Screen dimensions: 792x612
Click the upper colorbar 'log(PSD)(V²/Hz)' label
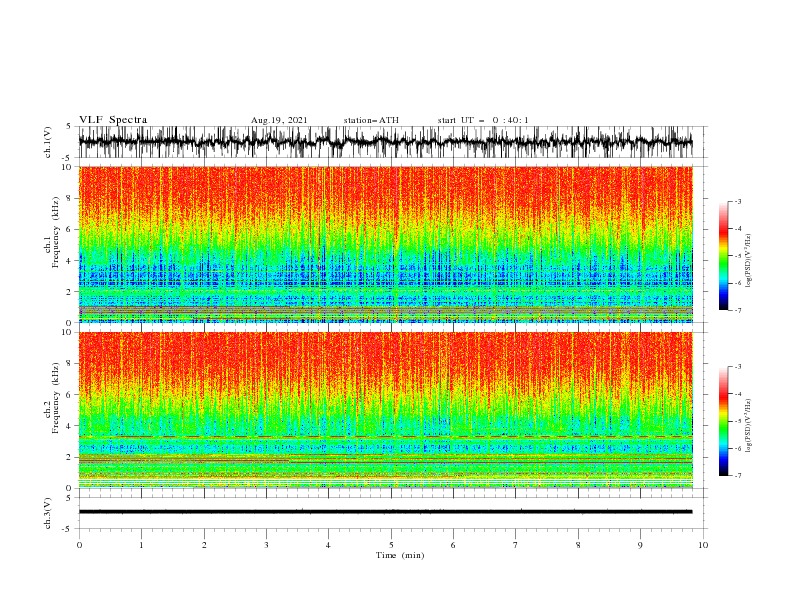pos(749,261)
